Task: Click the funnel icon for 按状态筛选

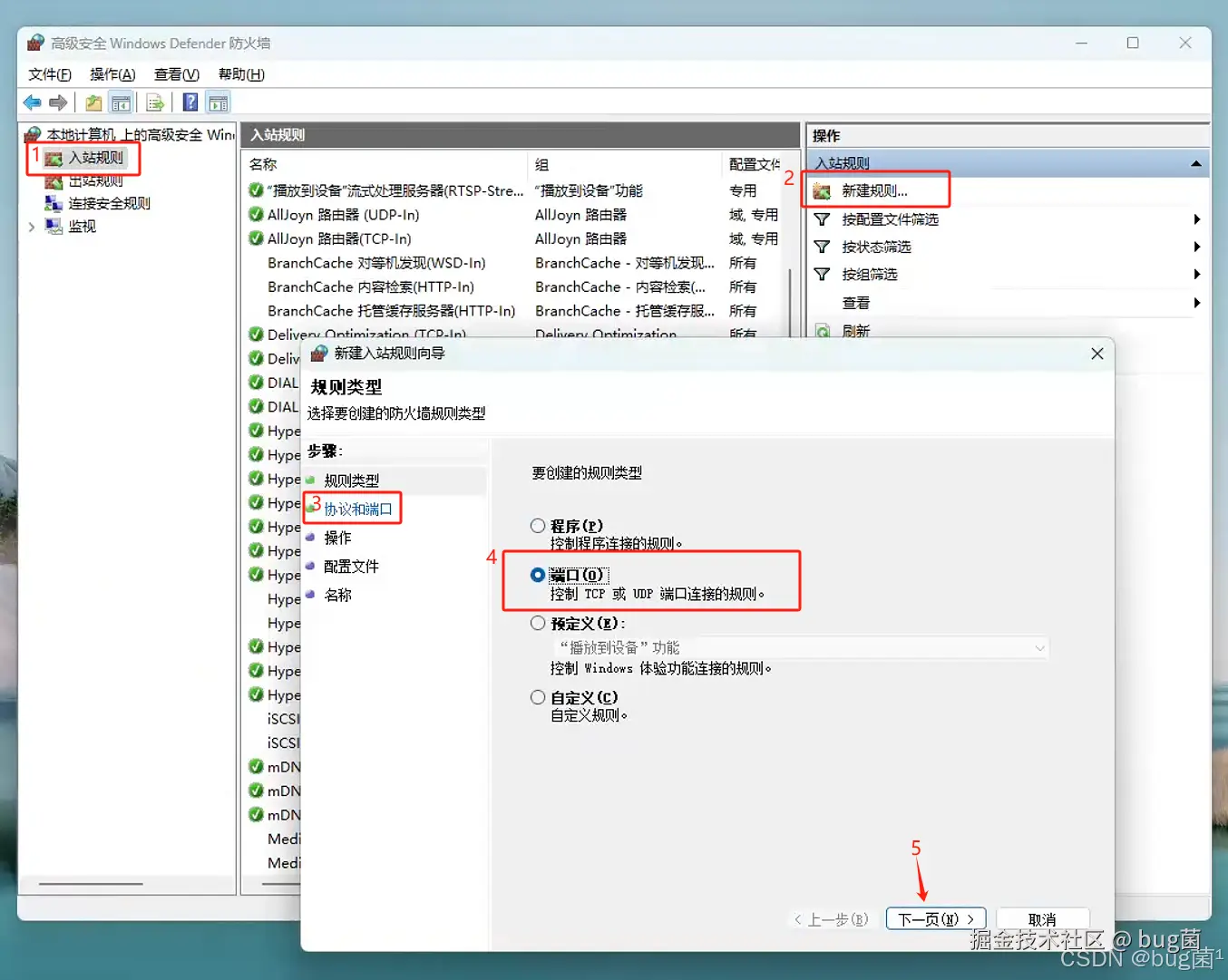Action: point(822,247)
